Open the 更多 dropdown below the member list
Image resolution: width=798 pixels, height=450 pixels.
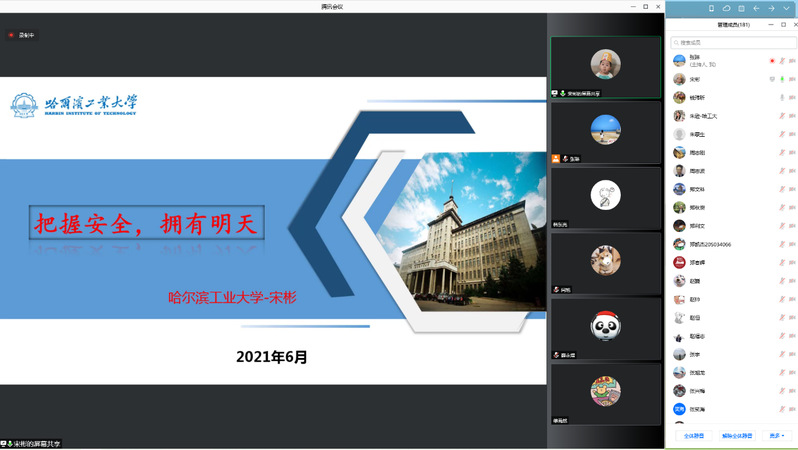(x=777, y=436)
